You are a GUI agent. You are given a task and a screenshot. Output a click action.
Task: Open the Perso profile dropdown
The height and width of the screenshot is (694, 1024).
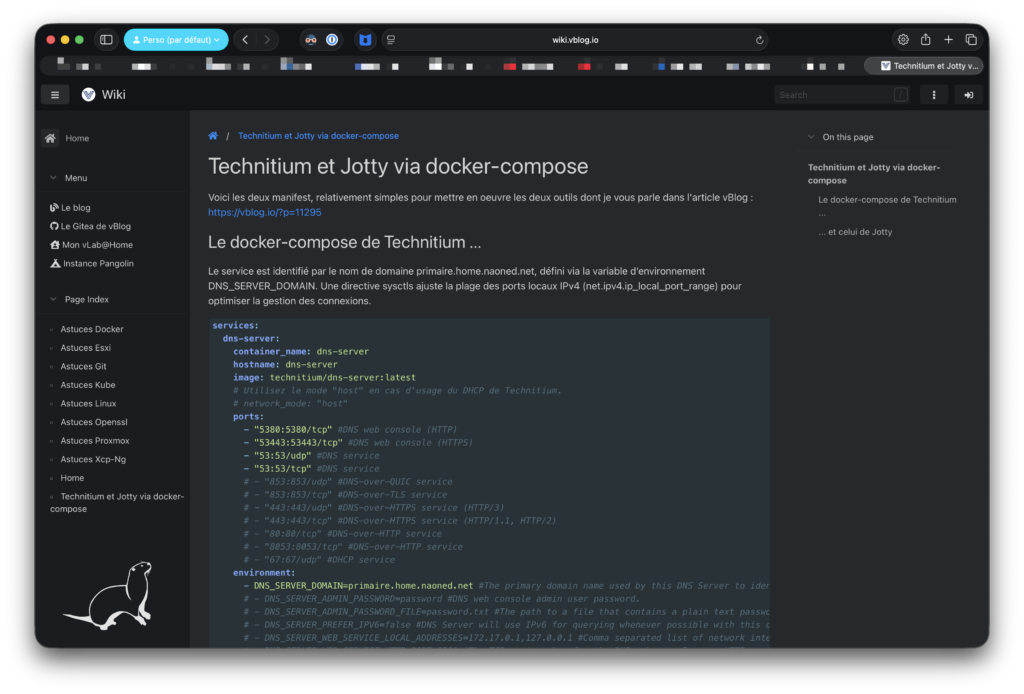click(x=176, y=40)
